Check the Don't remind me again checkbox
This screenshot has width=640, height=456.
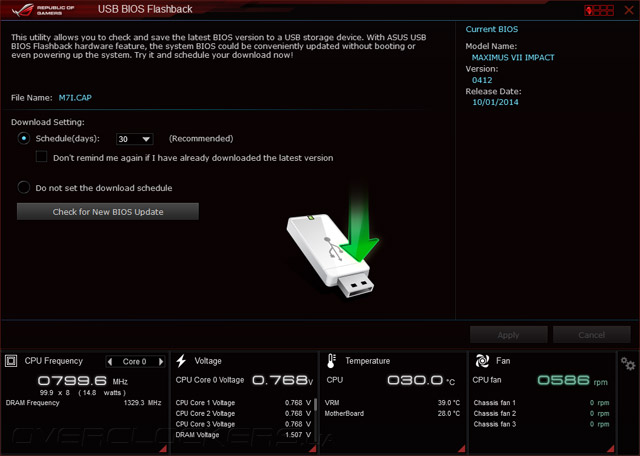click(41, 157)
